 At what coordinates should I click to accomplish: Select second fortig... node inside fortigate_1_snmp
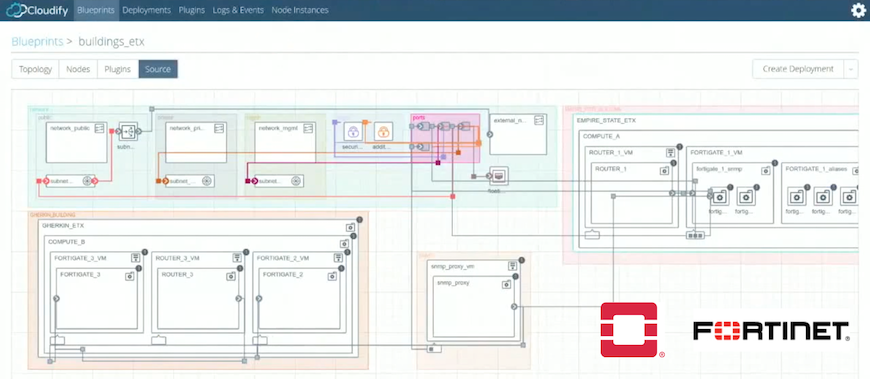point(747,197)
